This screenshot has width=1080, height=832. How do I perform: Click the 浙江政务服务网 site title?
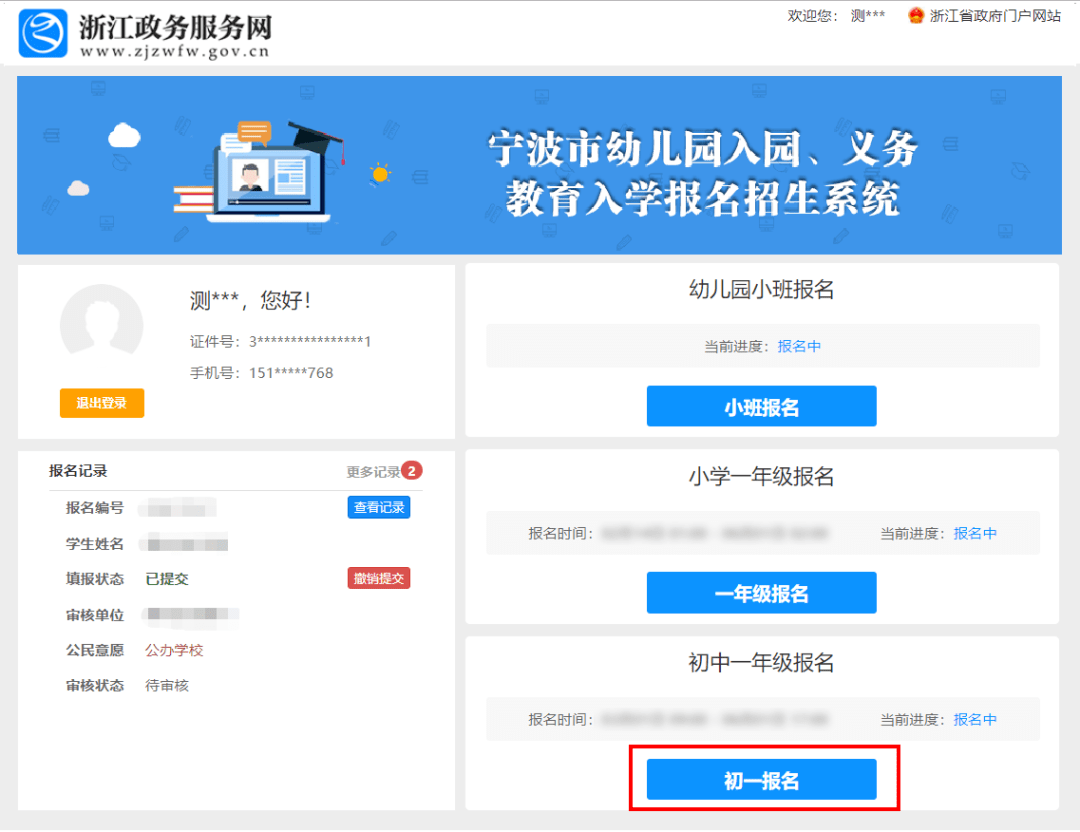(175, 28)
